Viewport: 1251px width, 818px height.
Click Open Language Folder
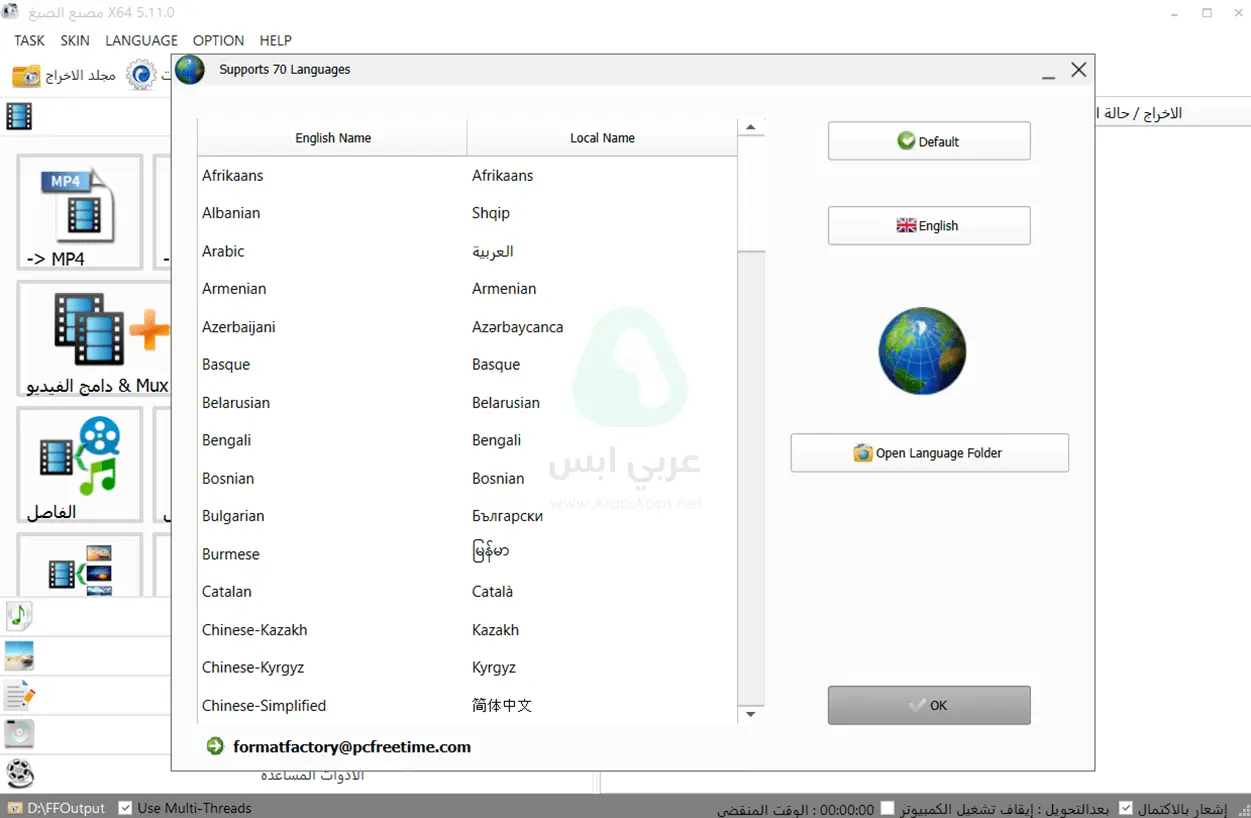(x=928, y=452)
